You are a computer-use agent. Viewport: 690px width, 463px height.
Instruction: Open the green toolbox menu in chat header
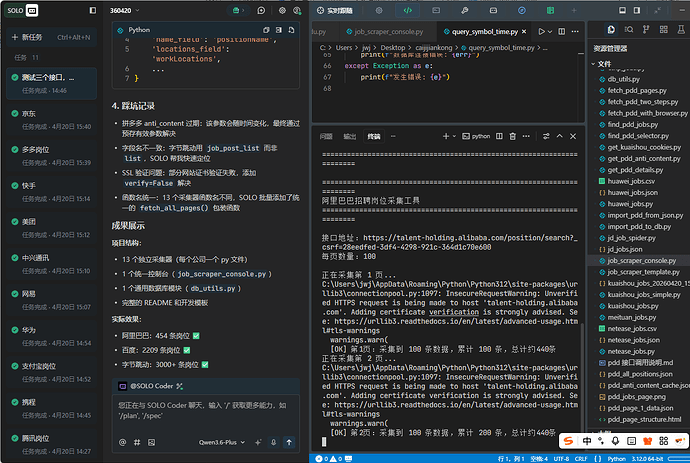238,10
